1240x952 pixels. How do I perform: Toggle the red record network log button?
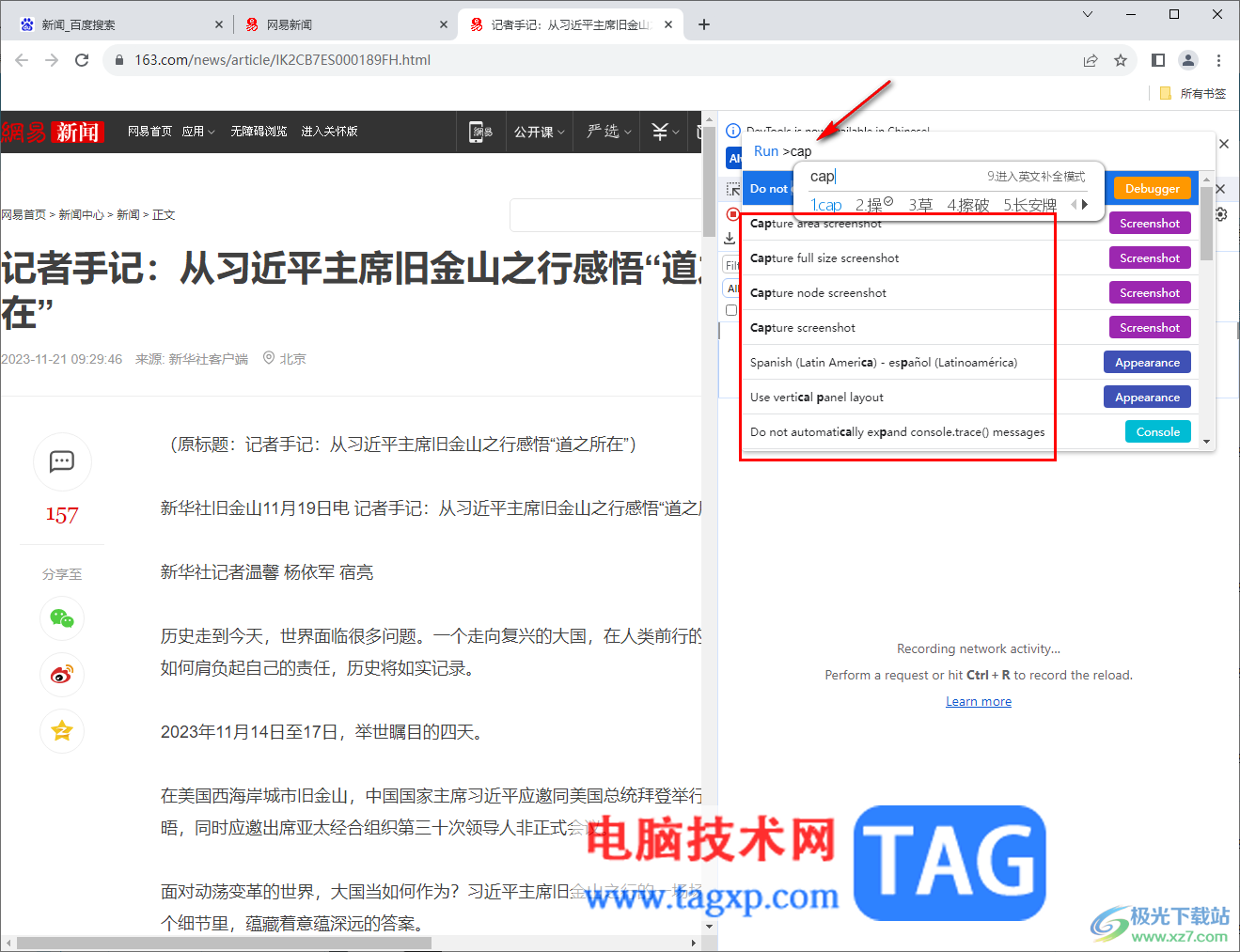731,213
